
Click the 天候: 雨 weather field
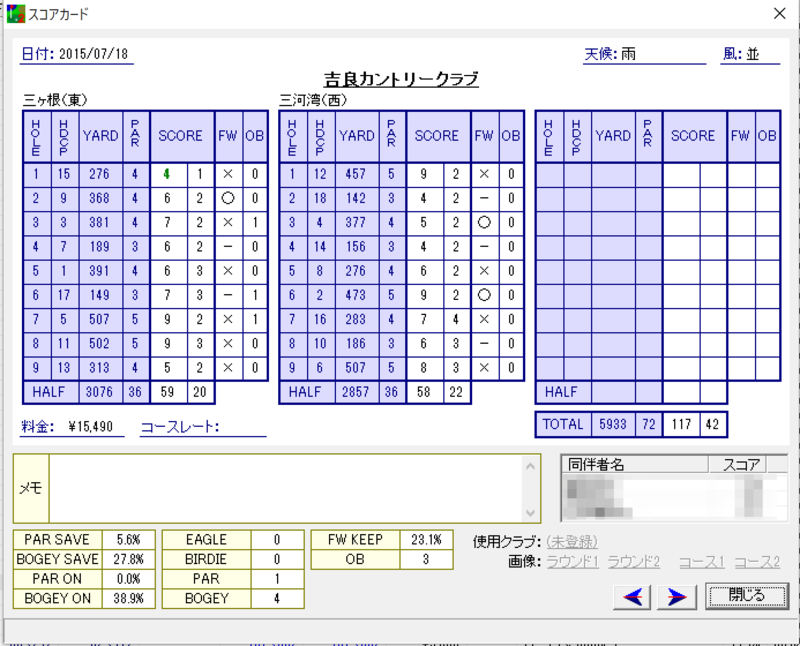(644, 54)
